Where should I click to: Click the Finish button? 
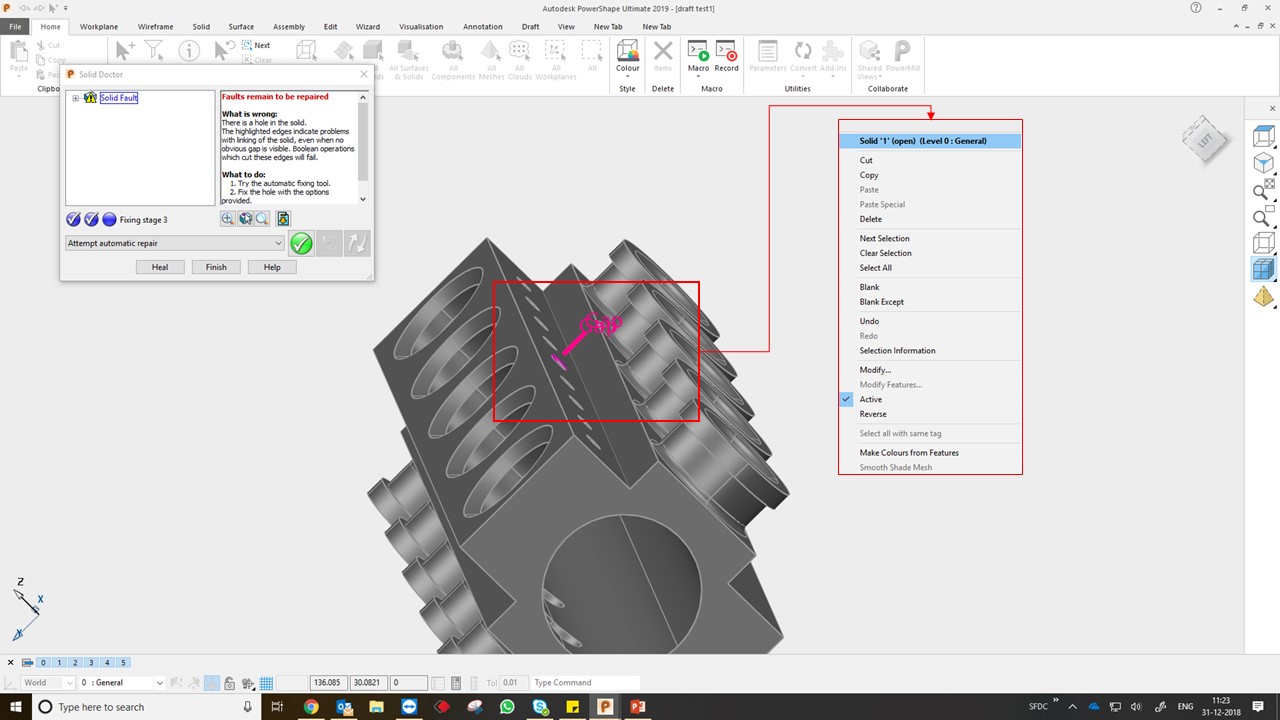point(216,267)
